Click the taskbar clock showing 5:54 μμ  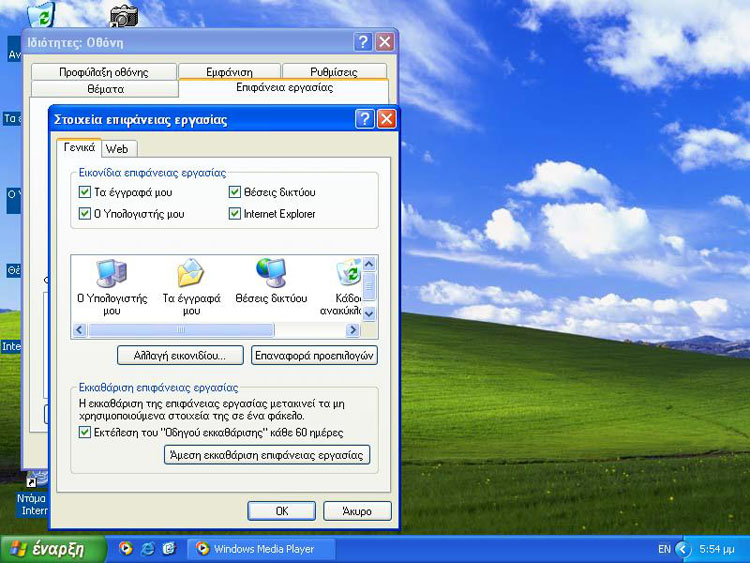716,549
